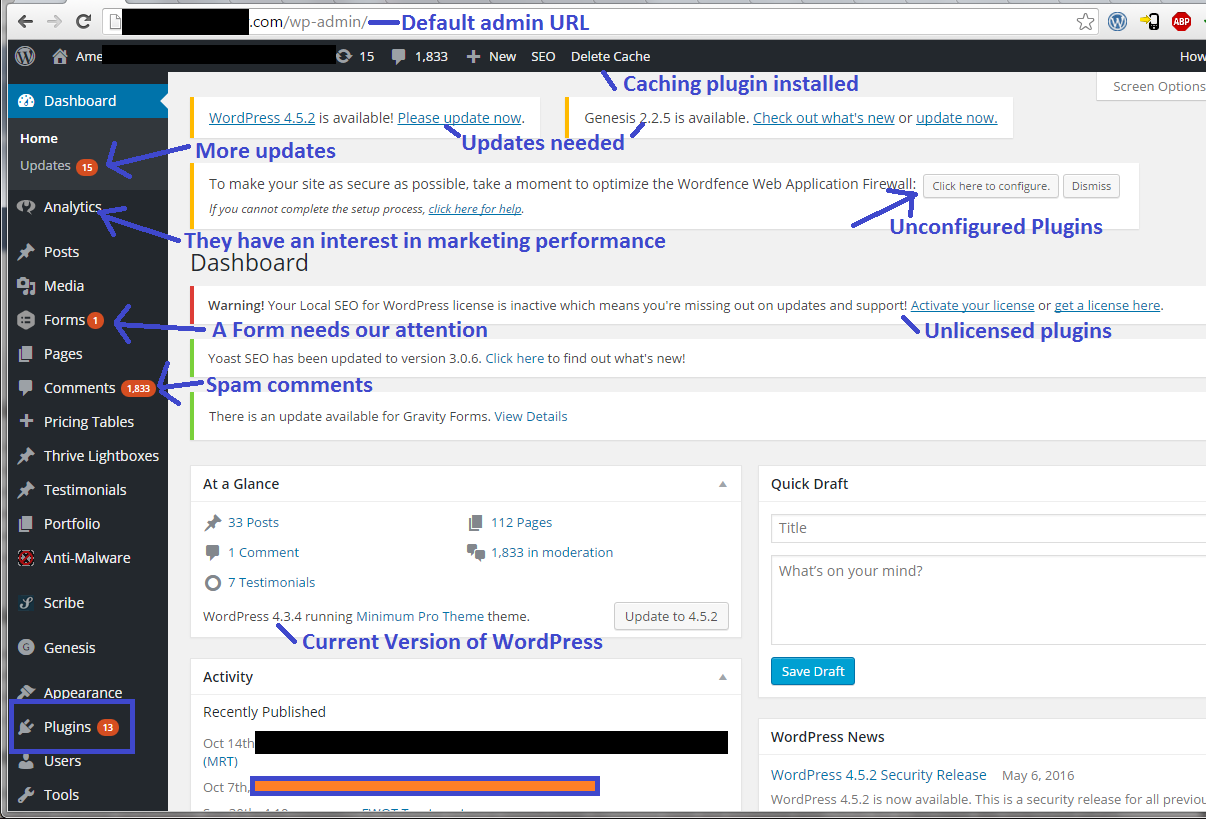Click the Save Draft button

[x=813, y=671]
